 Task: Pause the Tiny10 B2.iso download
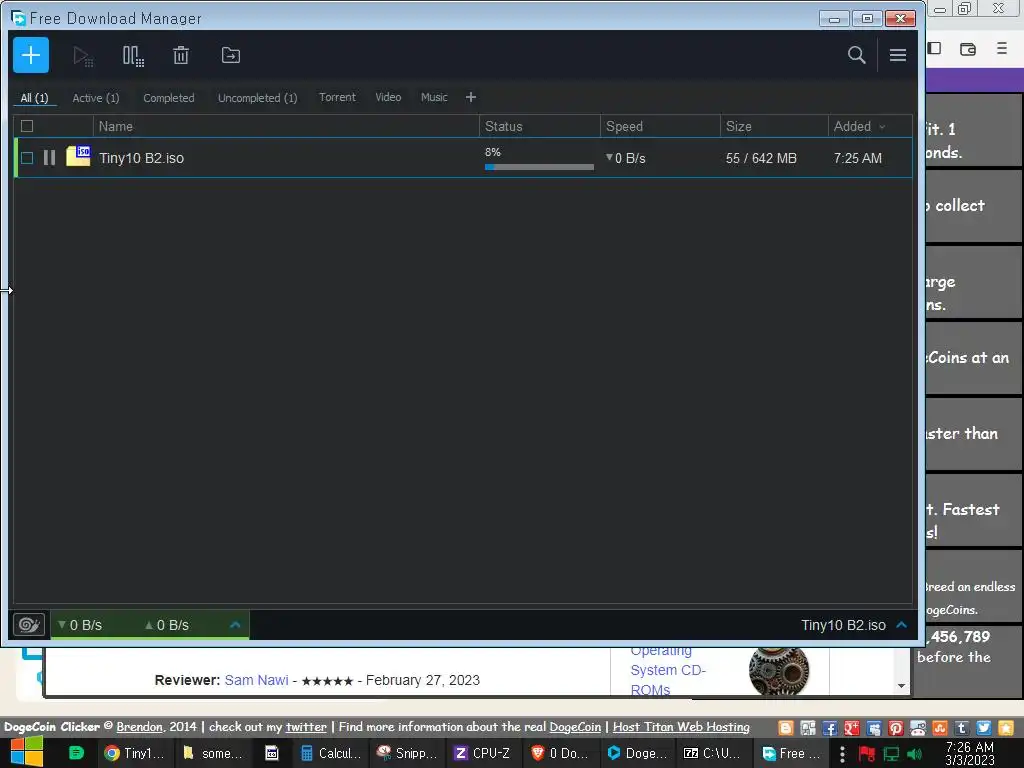(x=49, y=157)
